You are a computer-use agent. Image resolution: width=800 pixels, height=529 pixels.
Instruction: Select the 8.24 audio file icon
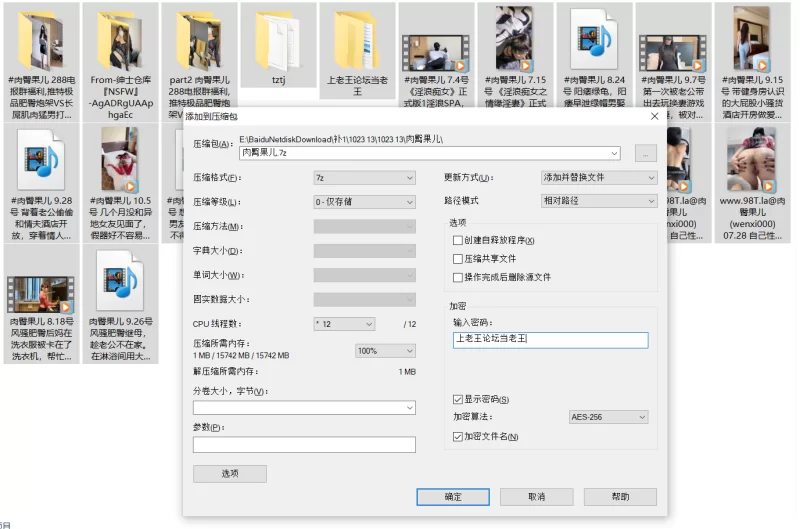(x=594, y=38)
